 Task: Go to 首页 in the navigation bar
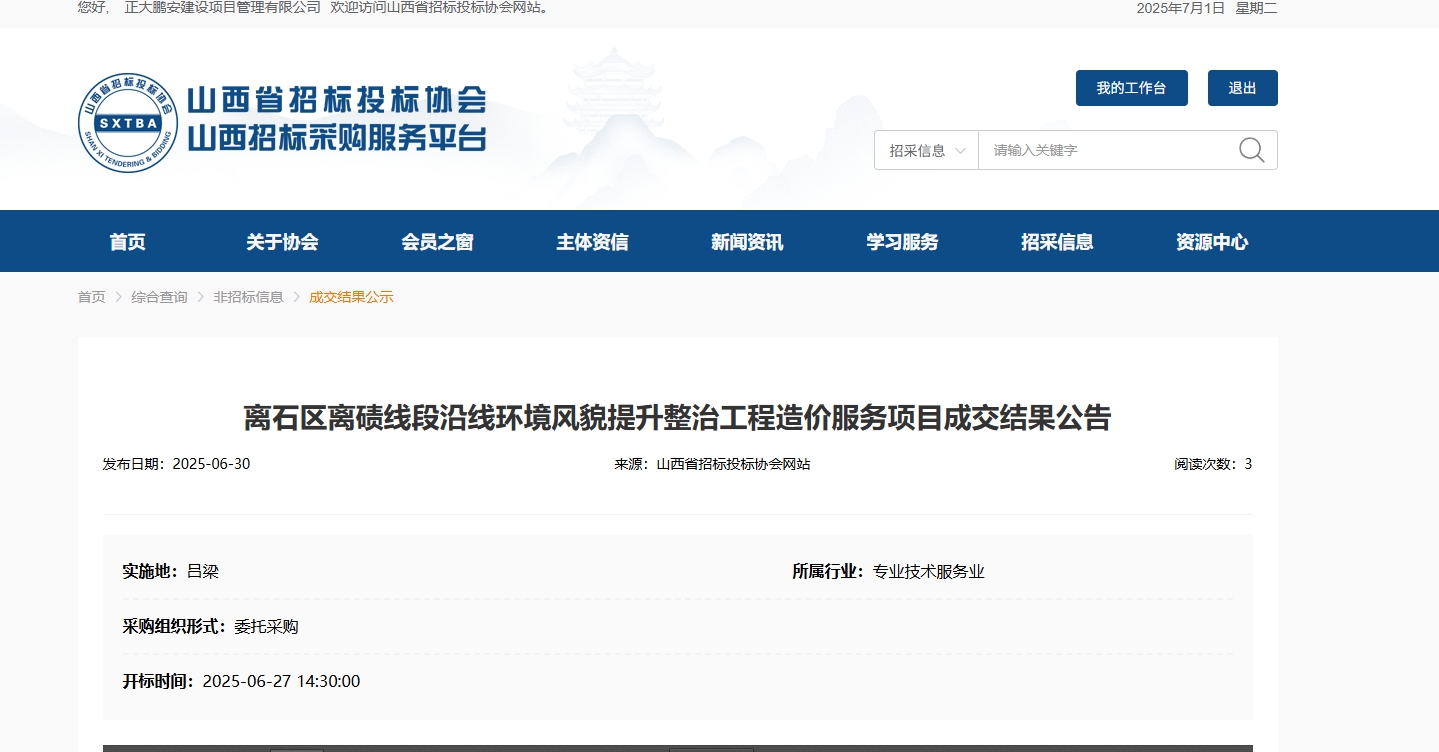pos(127,242)
